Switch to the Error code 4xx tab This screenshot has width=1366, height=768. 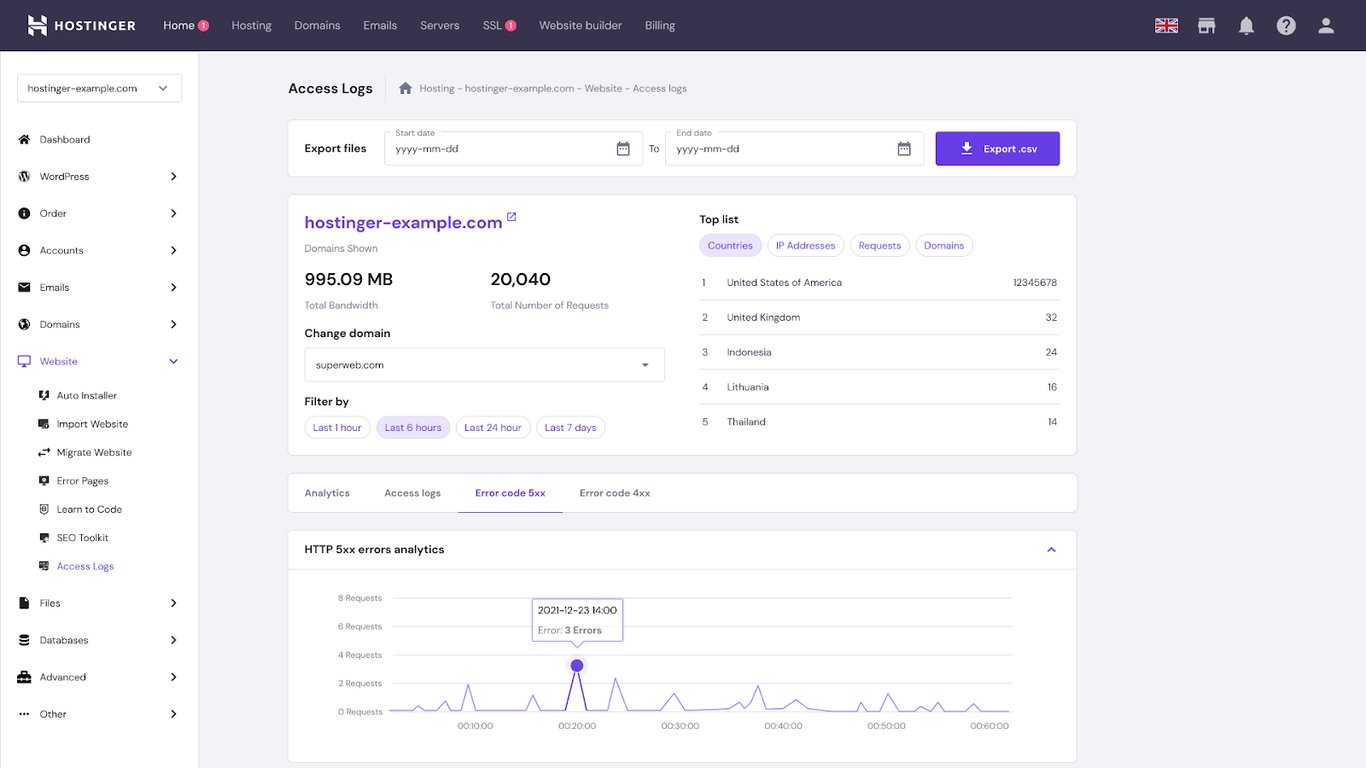[x=614, y=492]
